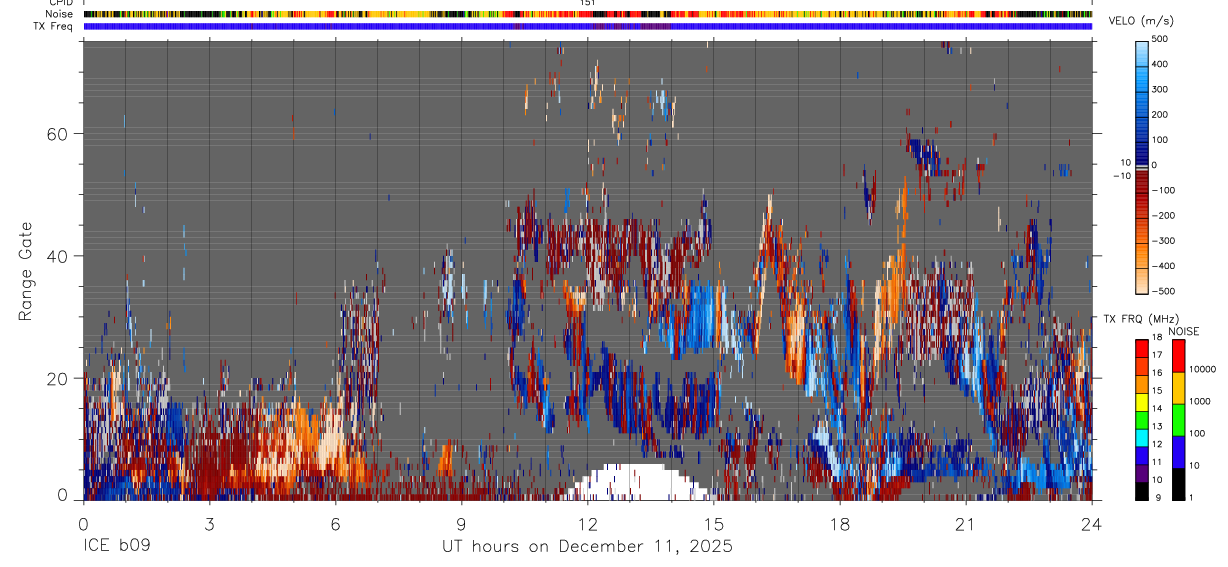Click the '6' tick on UT hours axis
1228x567 pixels.
336,523
